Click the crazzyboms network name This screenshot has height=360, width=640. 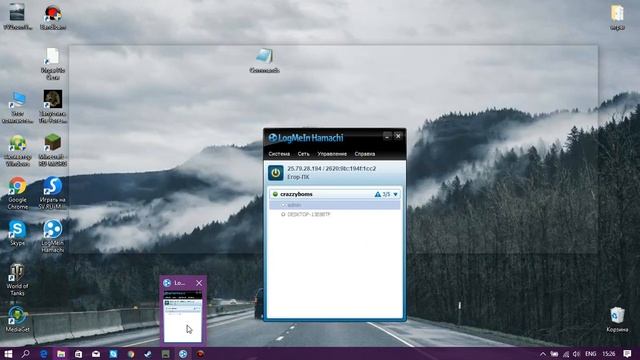click(x=296, y=194)
